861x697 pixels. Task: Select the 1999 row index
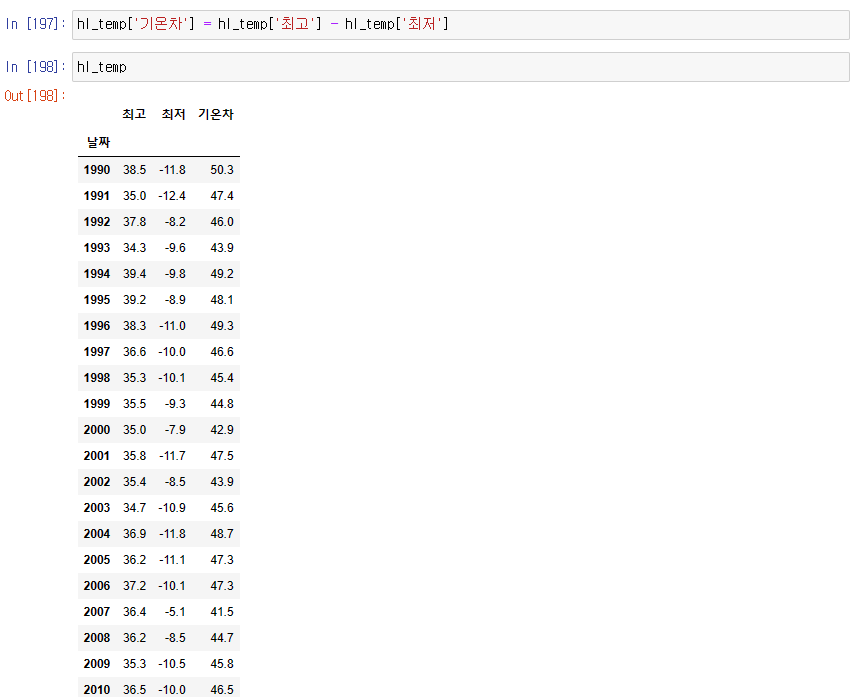[x=97, y=404]
